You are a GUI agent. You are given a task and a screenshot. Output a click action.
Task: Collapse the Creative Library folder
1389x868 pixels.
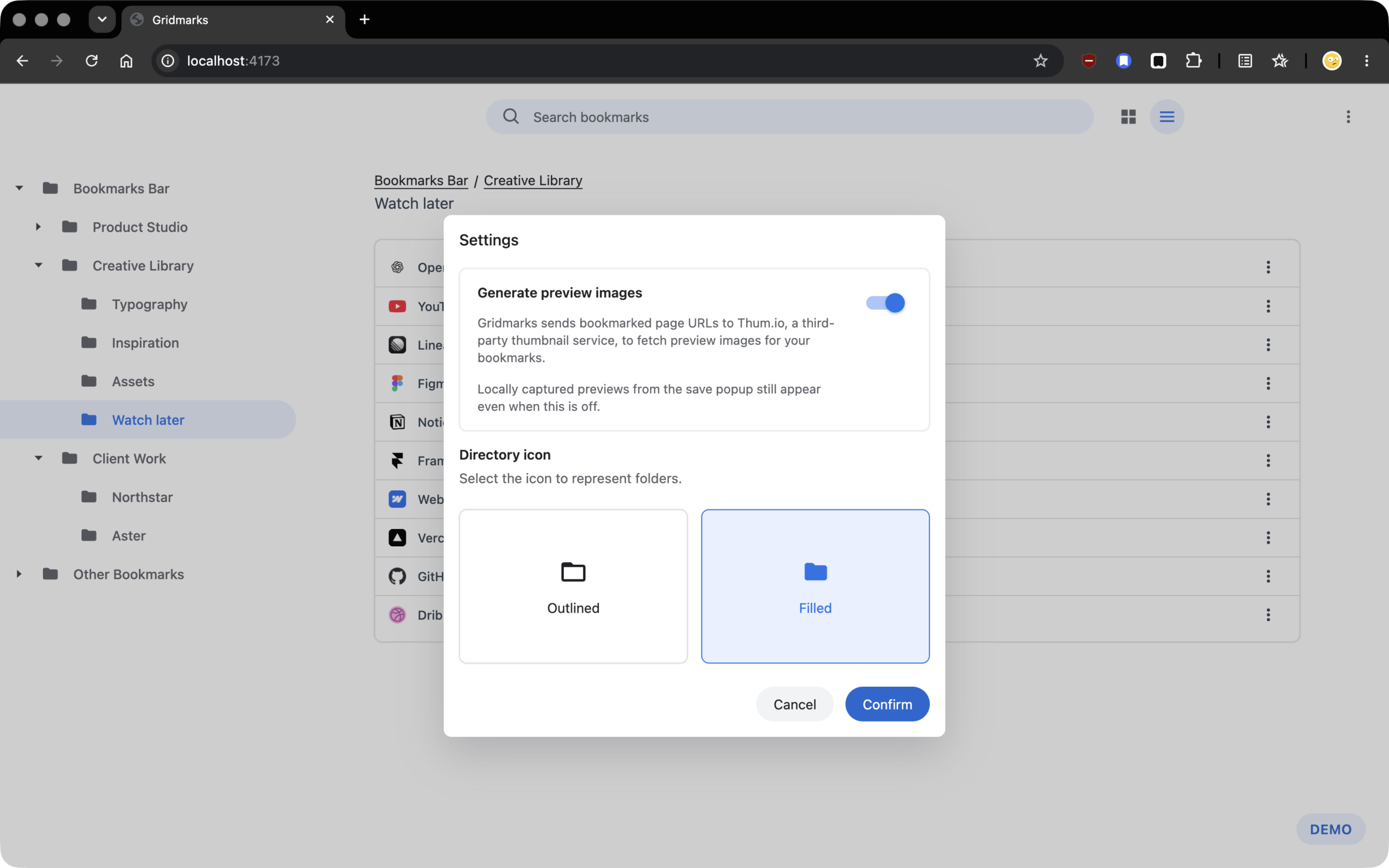pyautogui.click(x=39, y=265)
